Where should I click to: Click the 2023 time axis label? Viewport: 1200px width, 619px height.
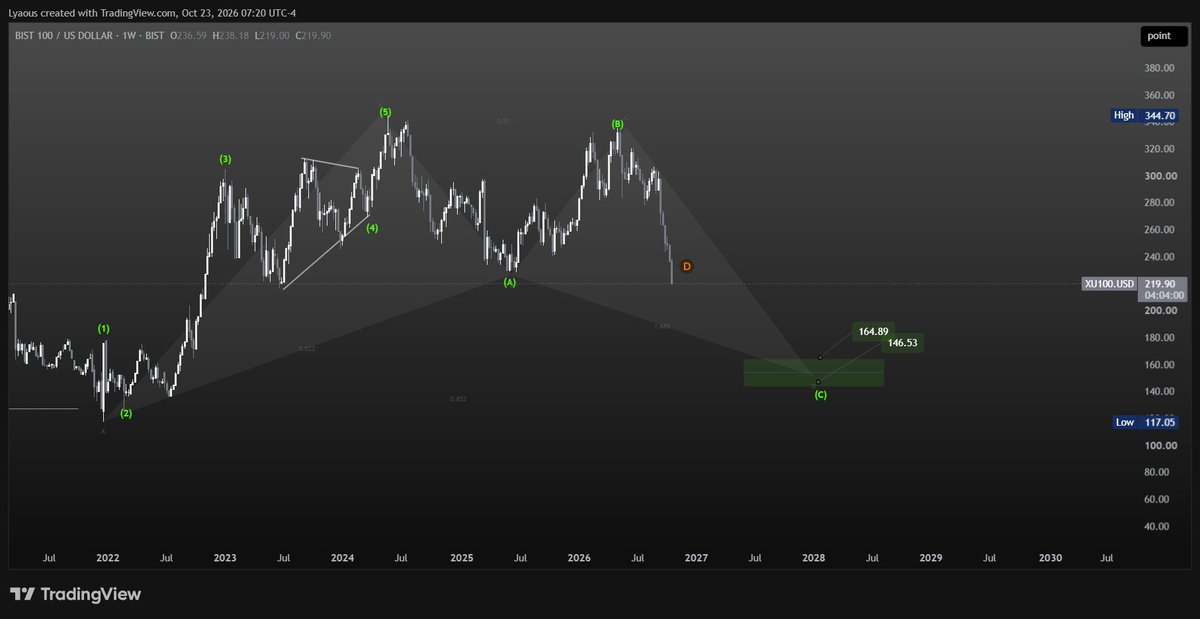(225, 558)
